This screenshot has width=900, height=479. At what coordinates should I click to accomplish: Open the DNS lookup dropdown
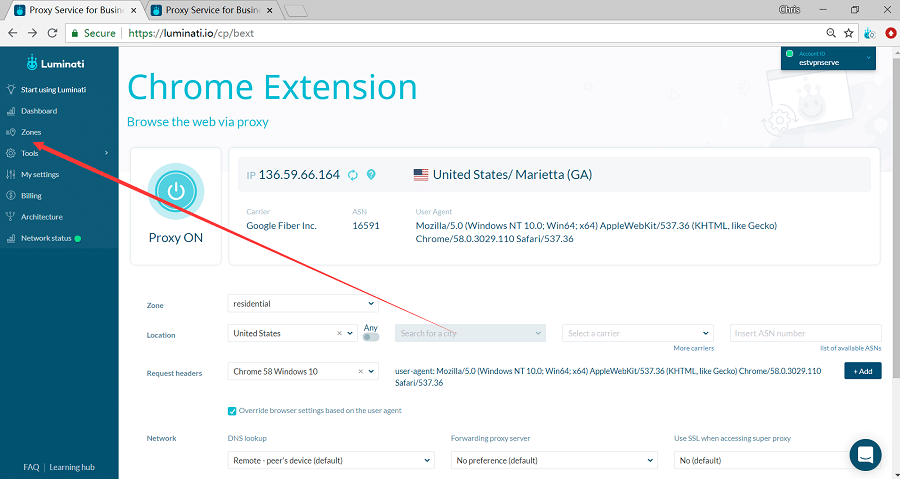click(x=331, y=460)
